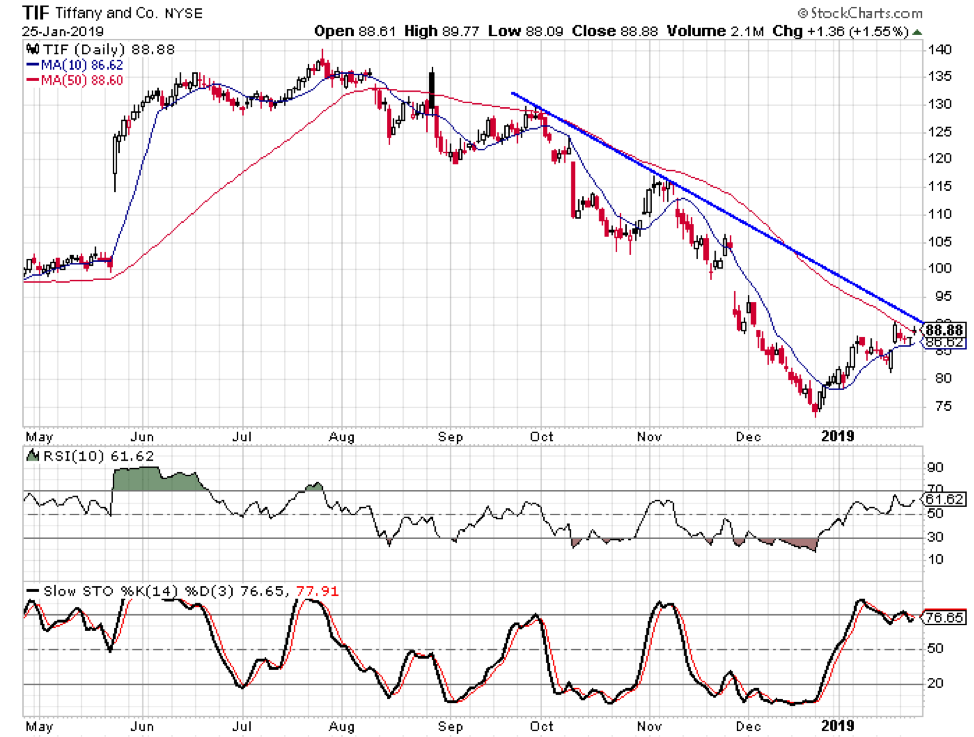Click the RSI 90 axis label
The height and width of the screenshot is (737, 974).
[935, 467]
